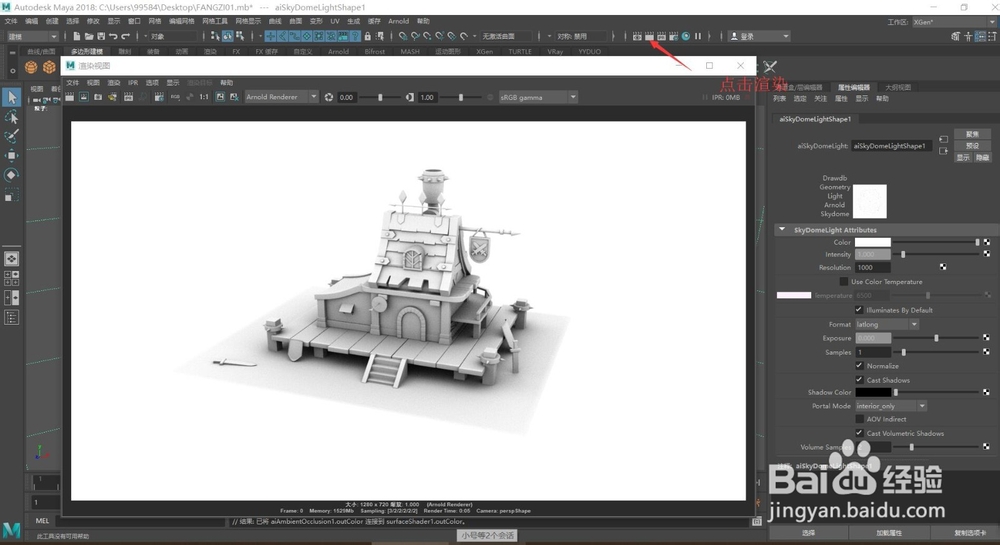Click Select button at Attribute Editor bottom
Screen dimensions: 1000x545
(x=809, y=533)
